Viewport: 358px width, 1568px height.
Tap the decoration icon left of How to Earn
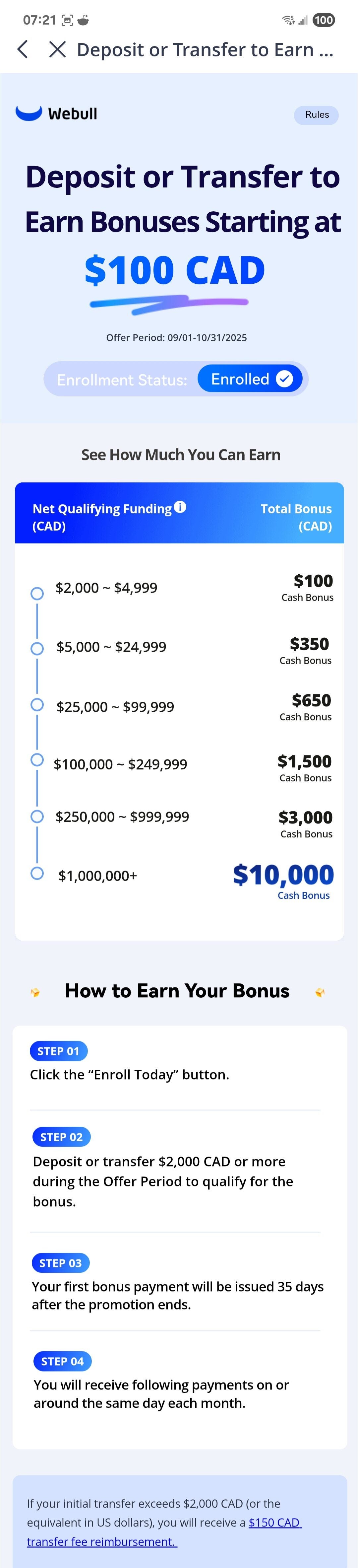point(35,992)
